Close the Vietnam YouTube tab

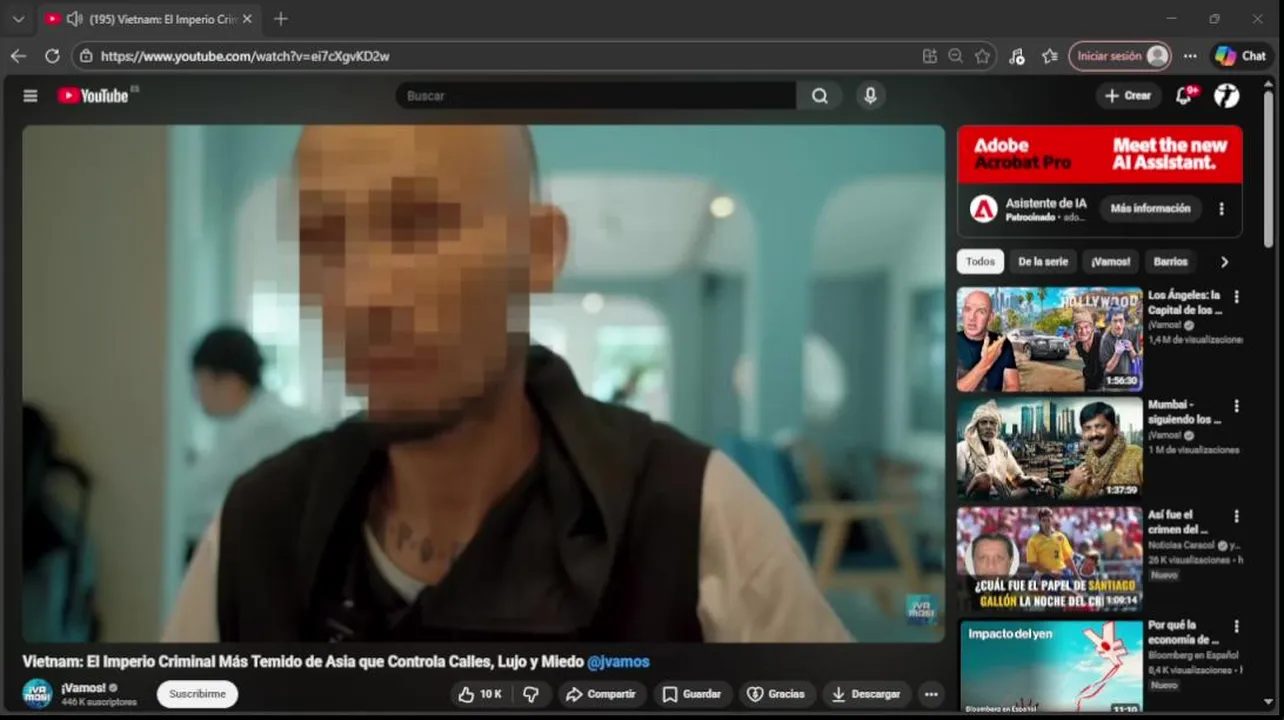point(247,19)
